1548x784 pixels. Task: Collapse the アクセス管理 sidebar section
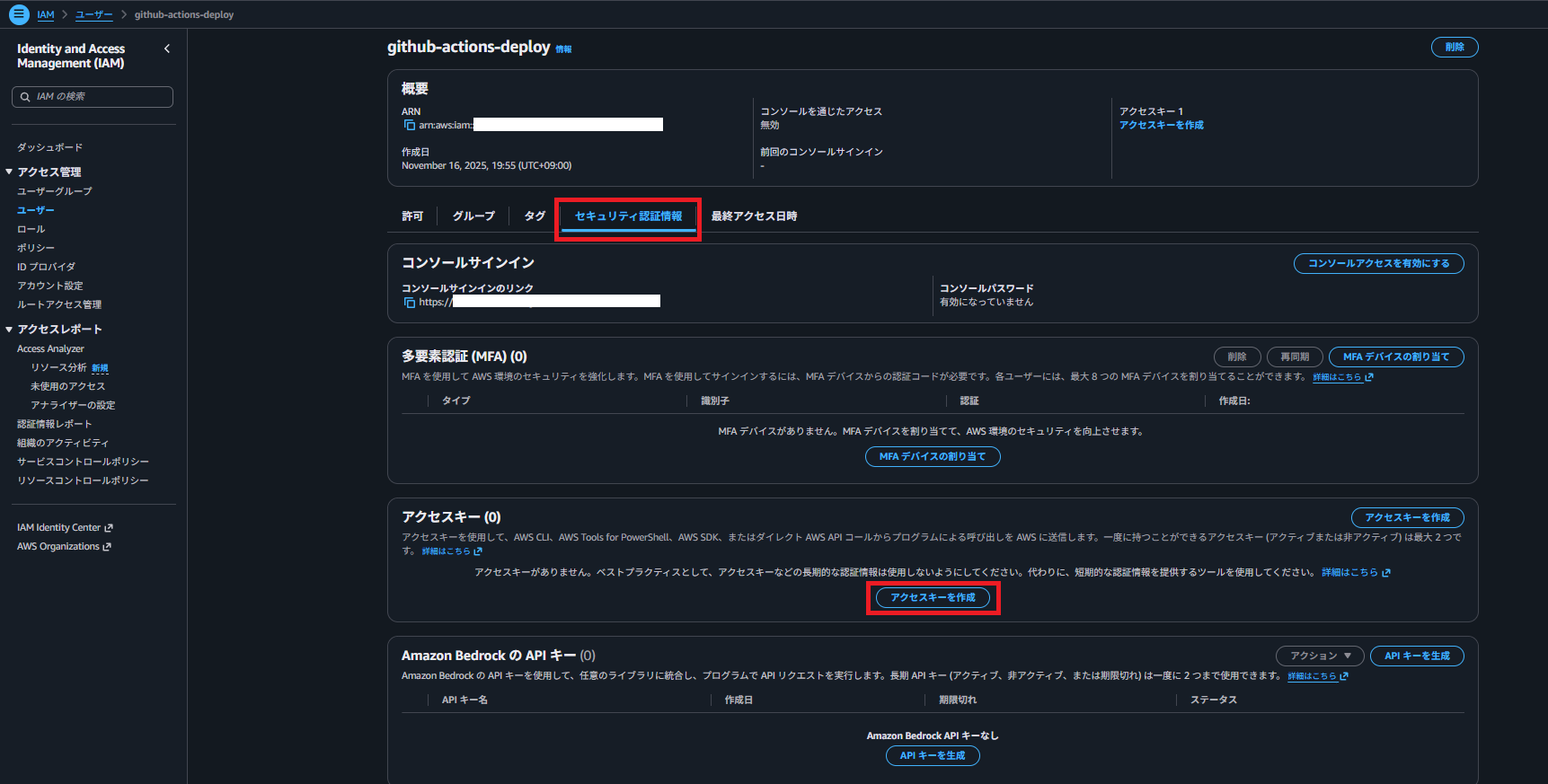click(x=9, y=172)
